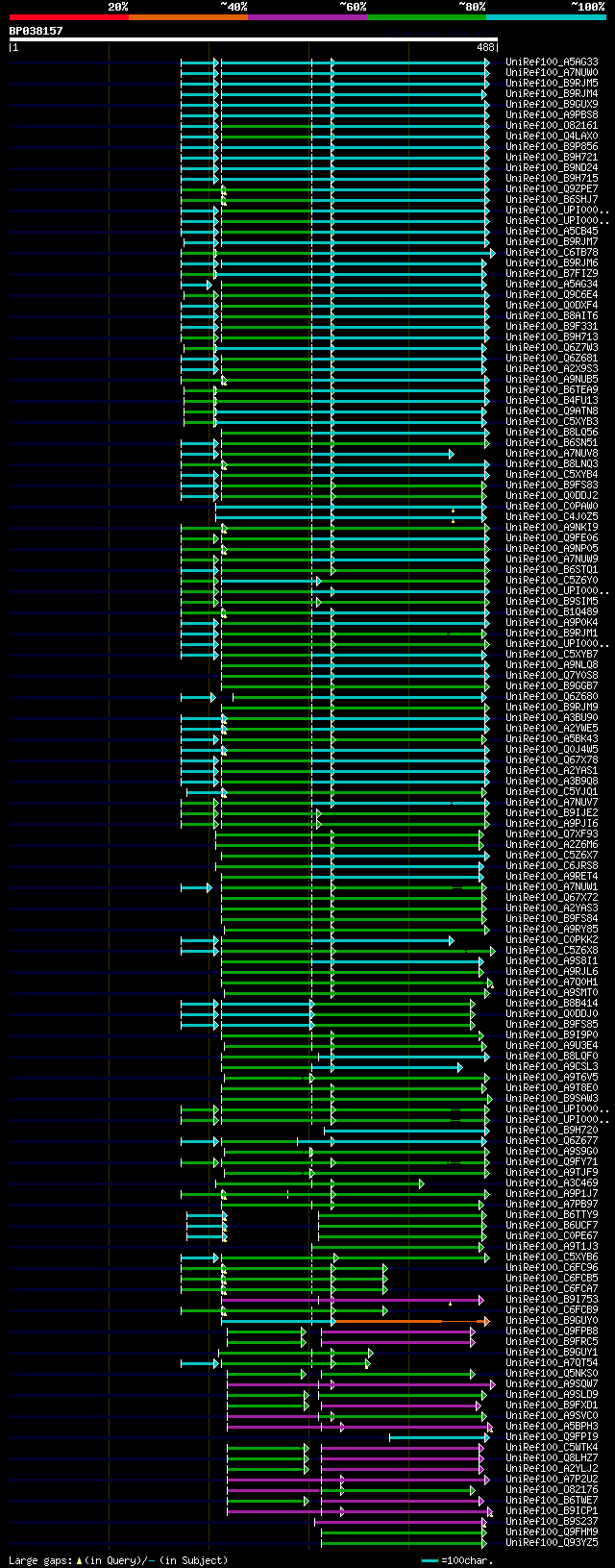This screenshot has height=1568, width=615.
Task: Select the UniRef100_A5CB45 entry
Action: pos(552,231)
